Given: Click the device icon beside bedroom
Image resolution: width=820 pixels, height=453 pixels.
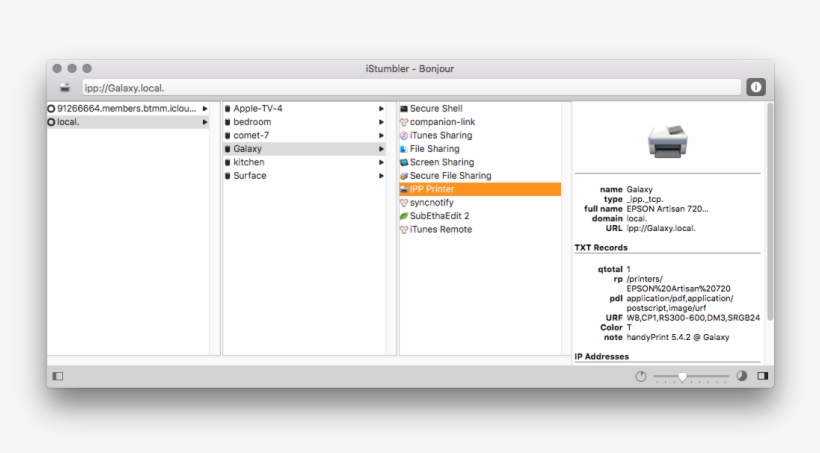Looking at the screenshot, I should [227, 122].
